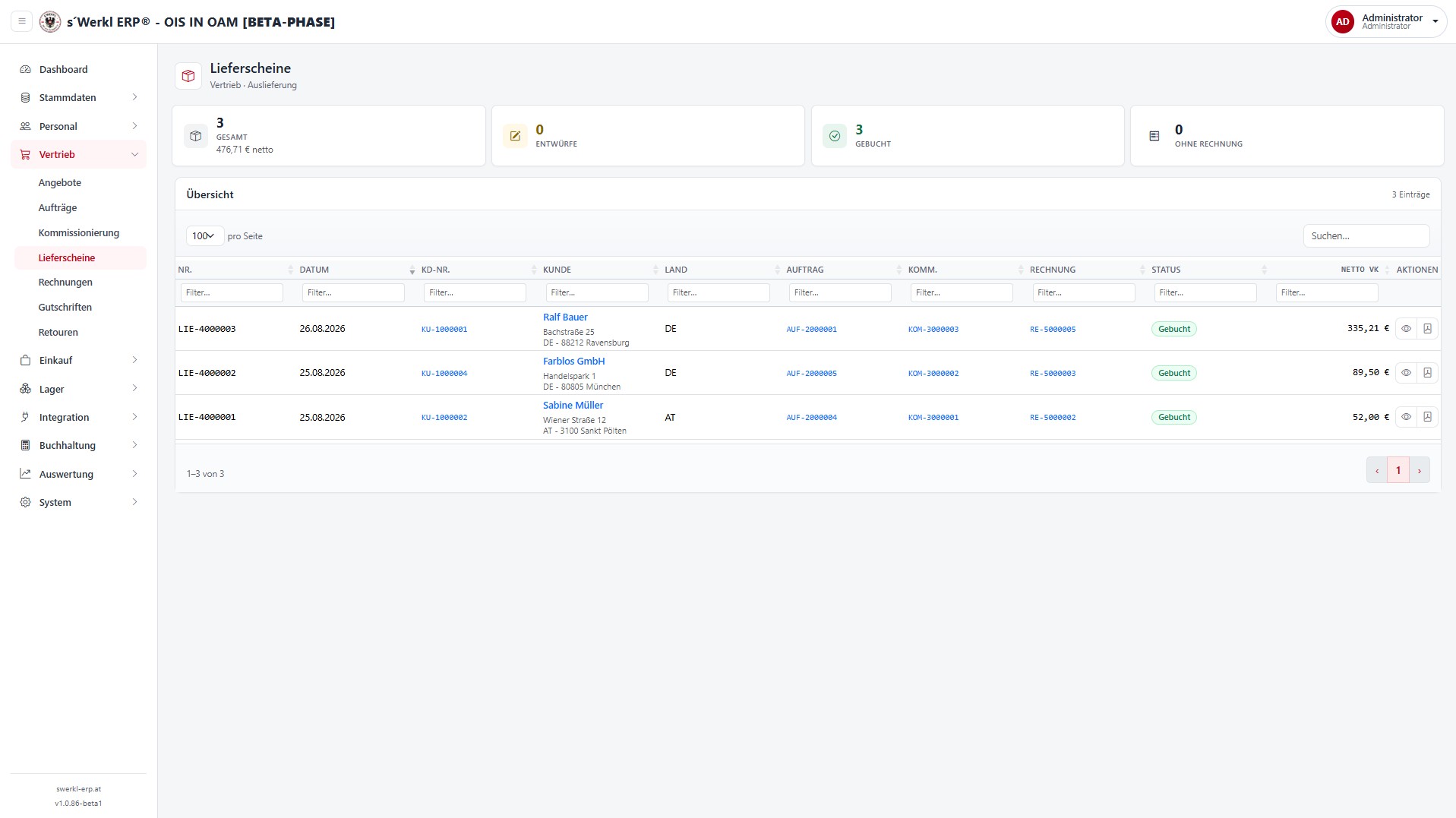Open the 100 per page dropdown
This screenshot has width=1456, height=818.
(204, 236)
